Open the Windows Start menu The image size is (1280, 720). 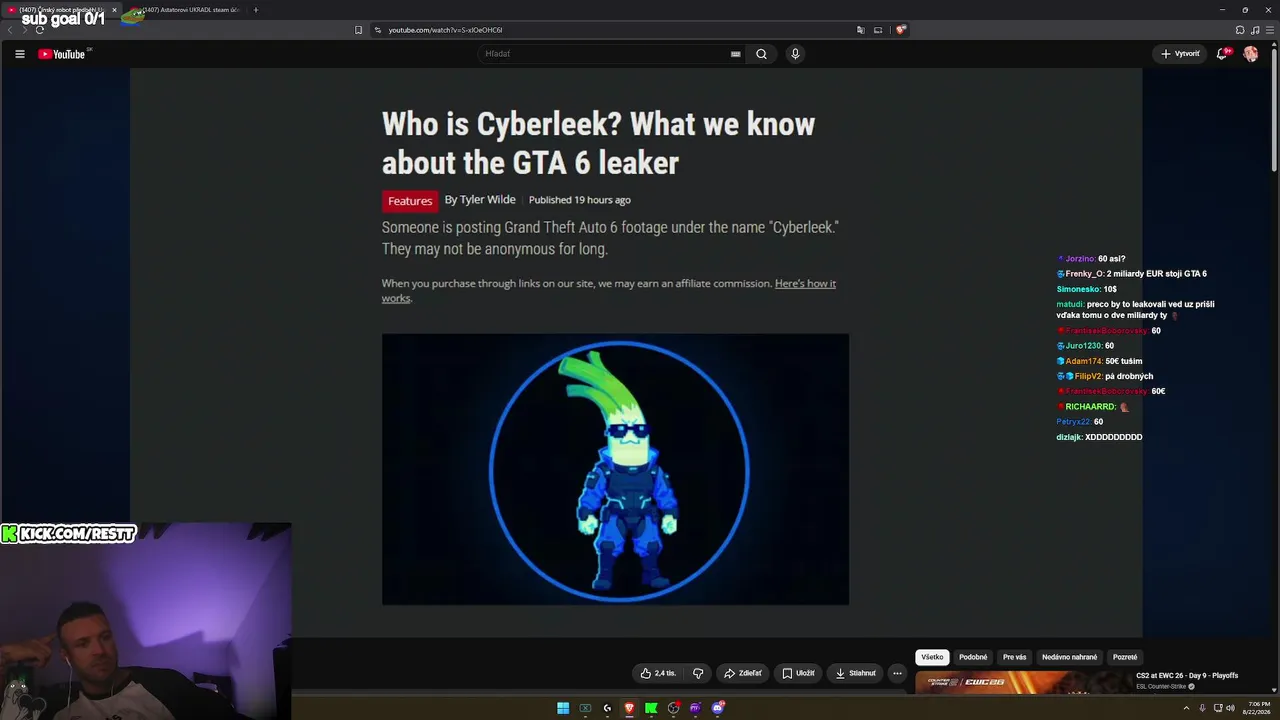pyautogui.click(x=563, y=708)
